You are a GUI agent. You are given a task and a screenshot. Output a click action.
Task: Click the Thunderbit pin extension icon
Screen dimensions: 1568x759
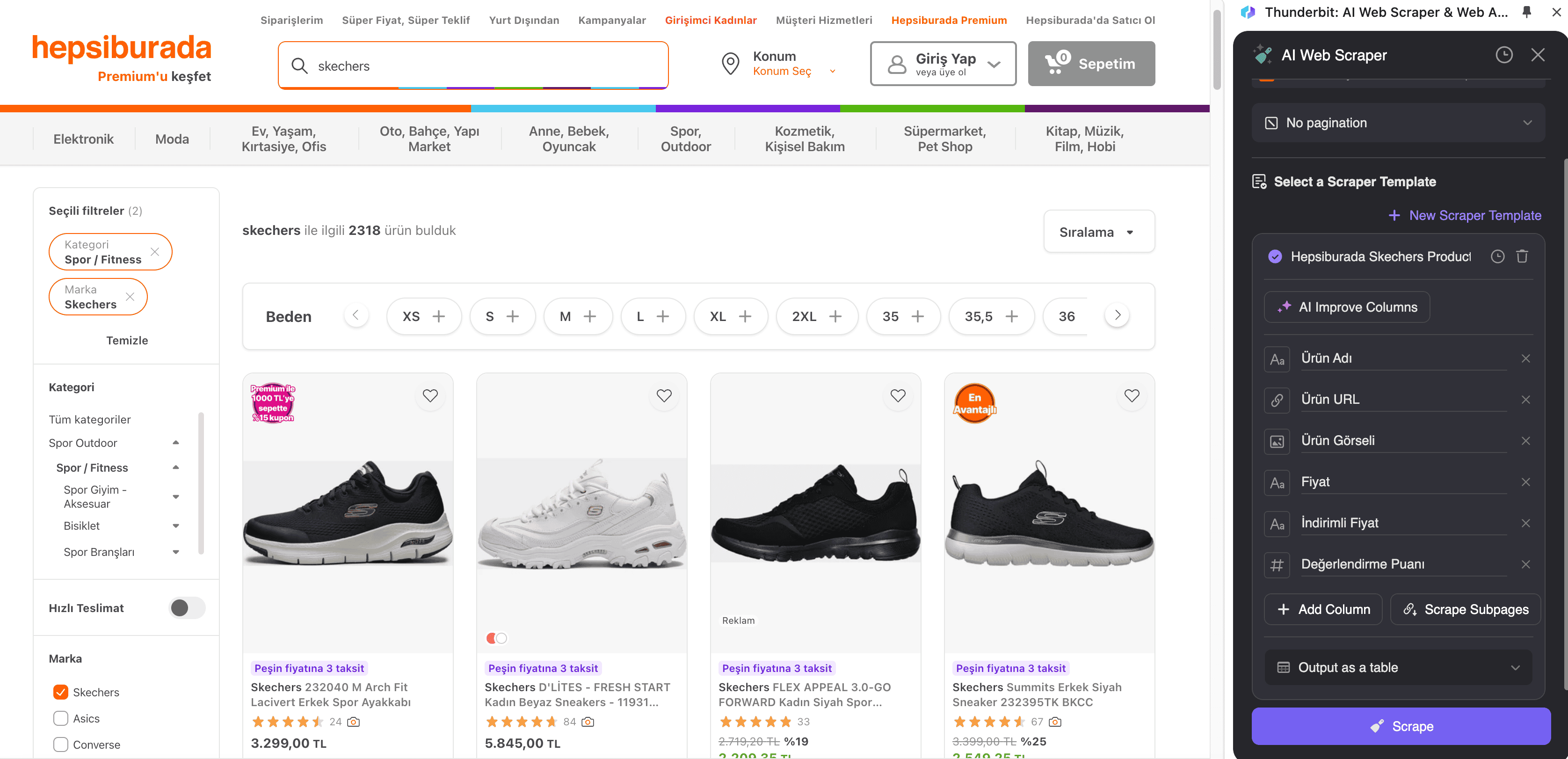pos(1527,12)
